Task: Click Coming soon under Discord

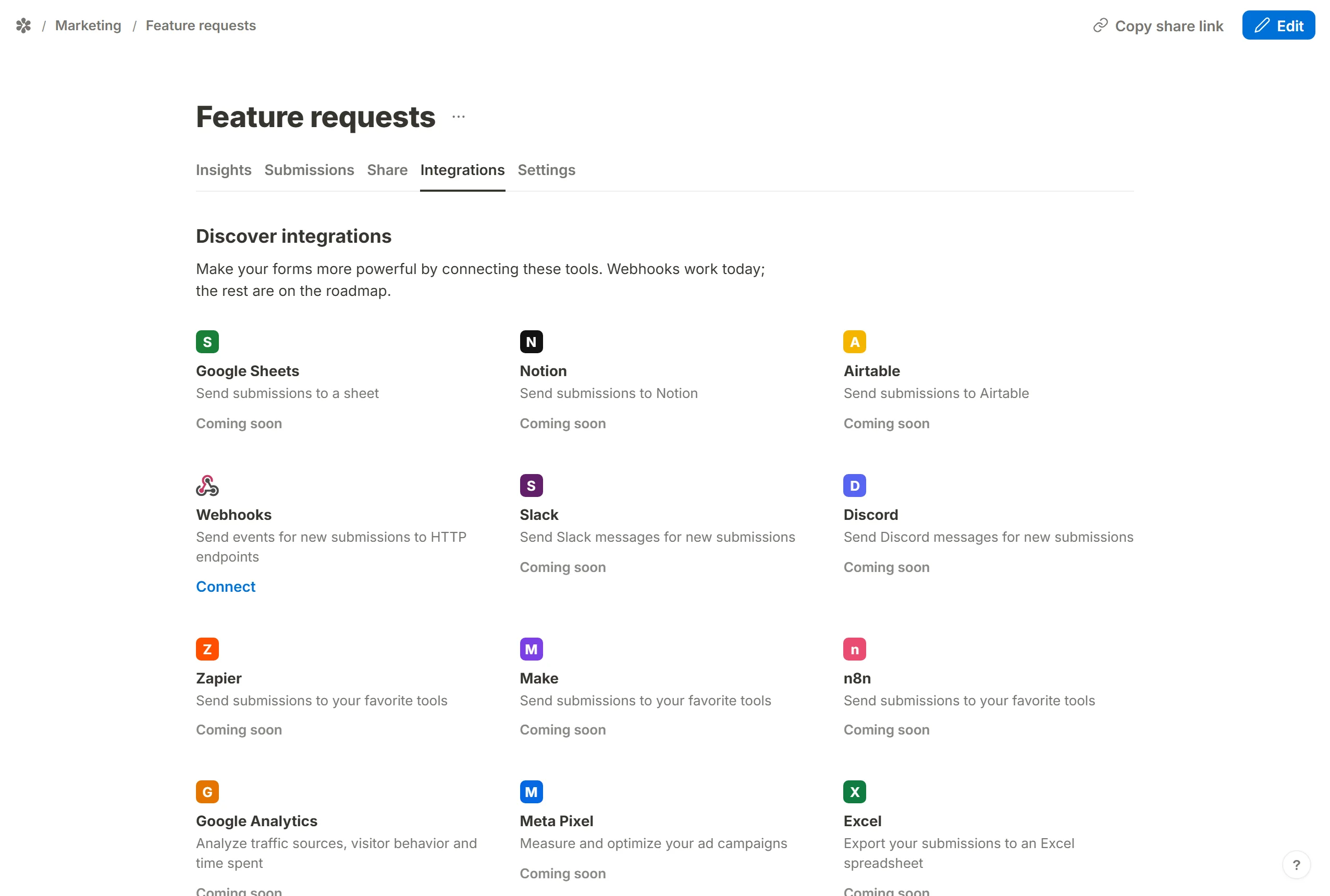Action: click(x=886, y=567)
